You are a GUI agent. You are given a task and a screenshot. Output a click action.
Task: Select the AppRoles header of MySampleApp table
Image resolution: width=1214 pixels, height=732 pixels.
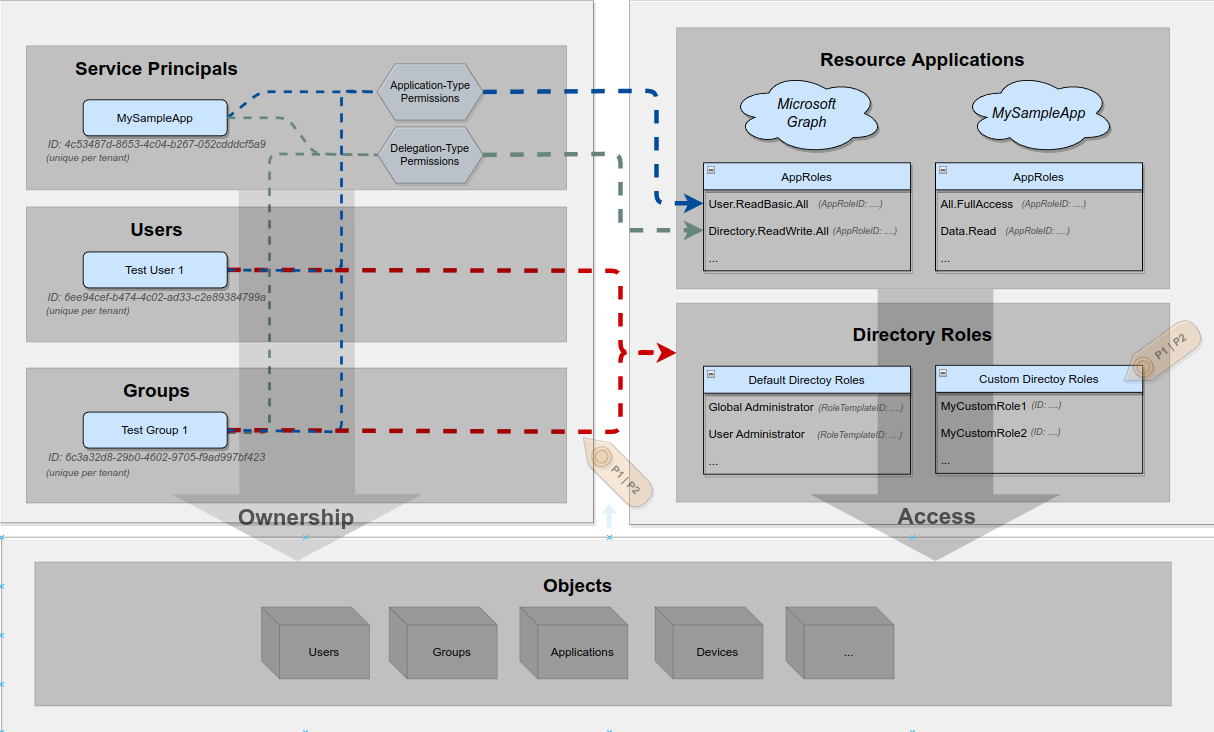[x=1039, y=176]
